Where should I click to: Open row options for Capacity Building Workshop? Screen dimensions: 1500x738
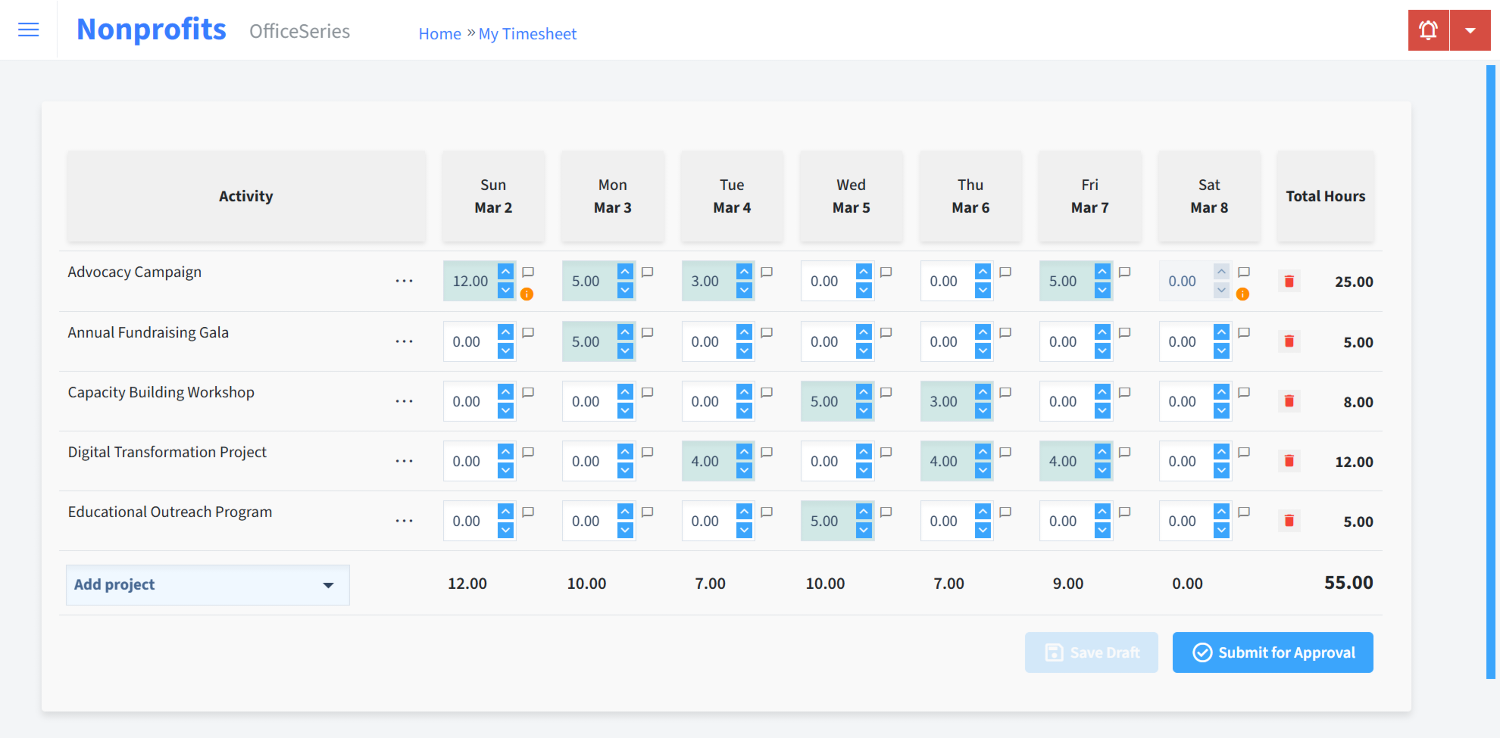[x=404, y=401]
